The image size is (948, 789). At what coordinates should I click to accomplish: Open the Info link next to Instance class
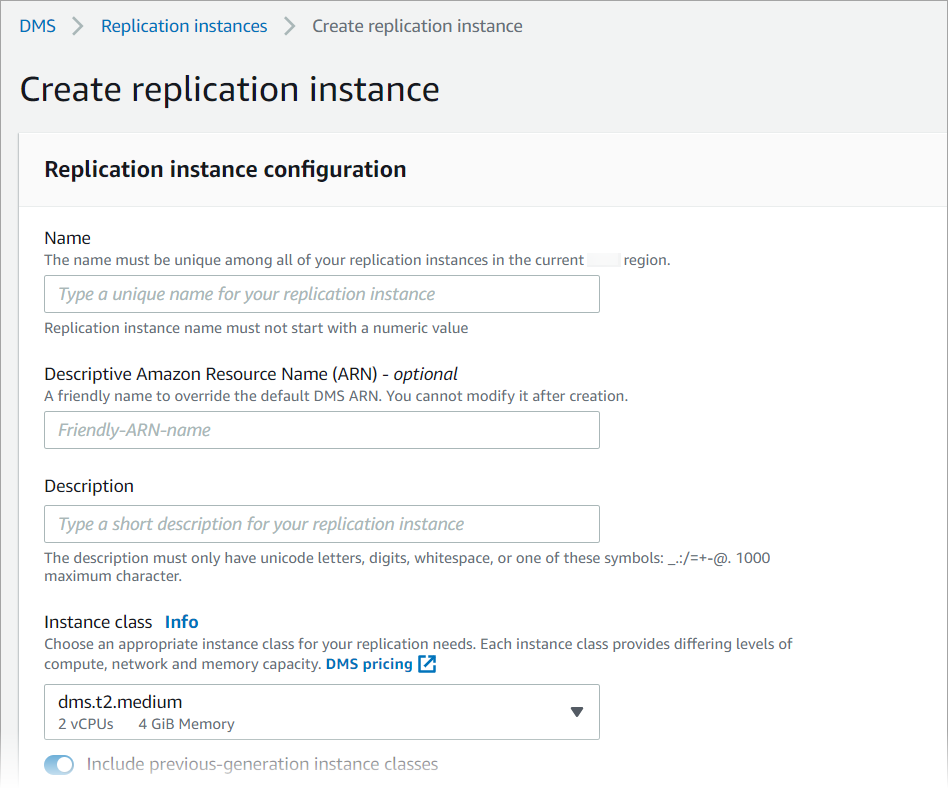click(x=182, y=622)
